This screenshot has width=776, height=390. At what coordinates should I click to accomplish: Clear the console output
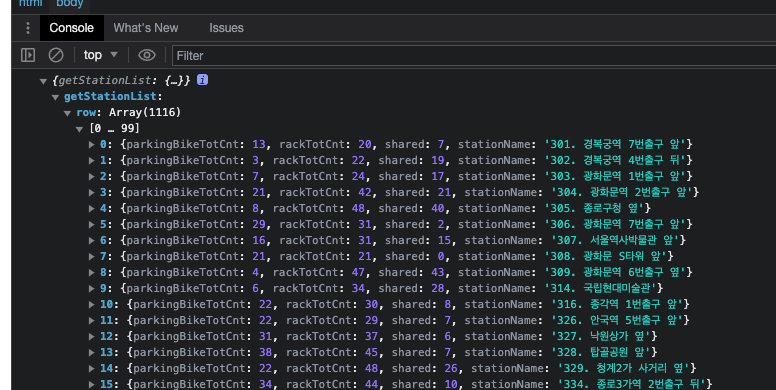[56, 55]
